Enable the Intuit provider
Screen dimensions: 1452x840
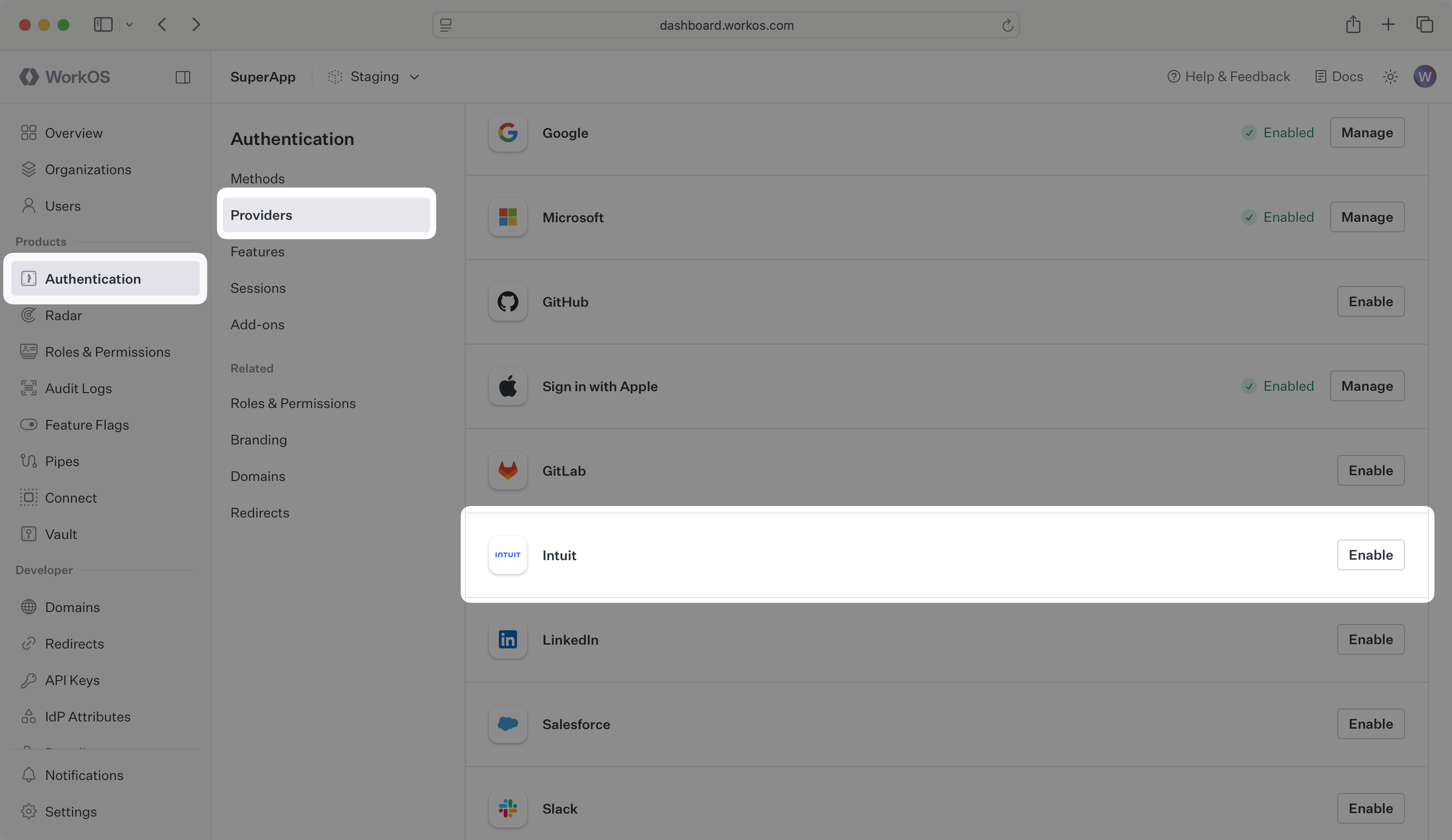click(1371, 555)
